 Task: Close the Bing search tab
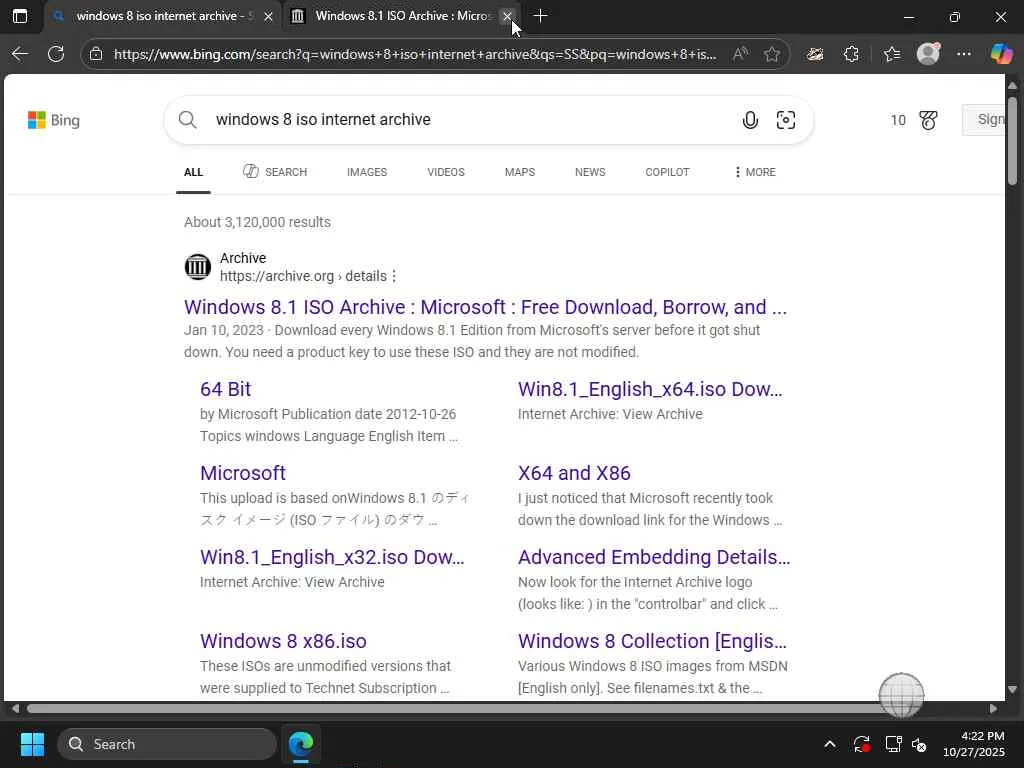point(268,16)
